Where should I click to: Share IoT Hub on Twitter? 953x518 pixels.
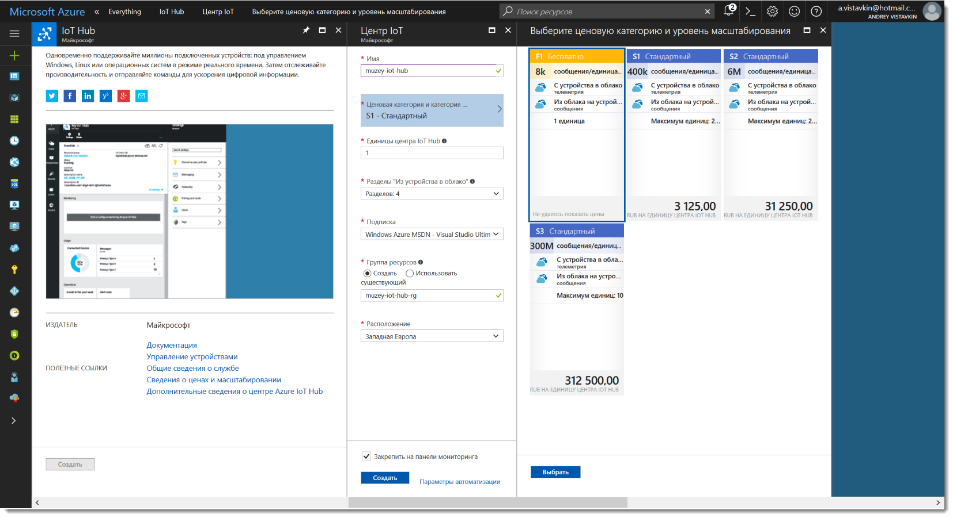click(x=52, y=96)
